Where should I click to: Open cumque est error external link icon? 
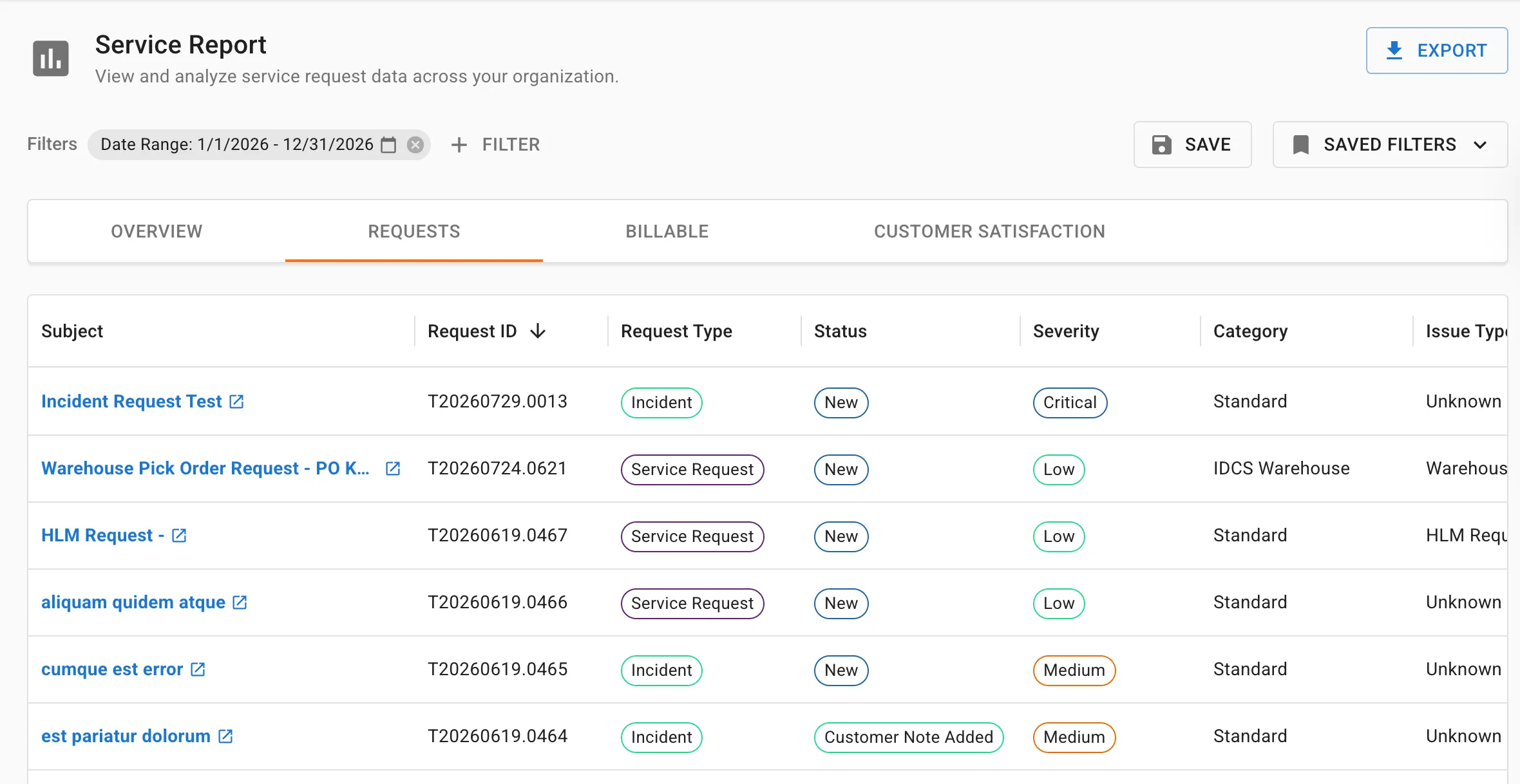tap(198, 669)
